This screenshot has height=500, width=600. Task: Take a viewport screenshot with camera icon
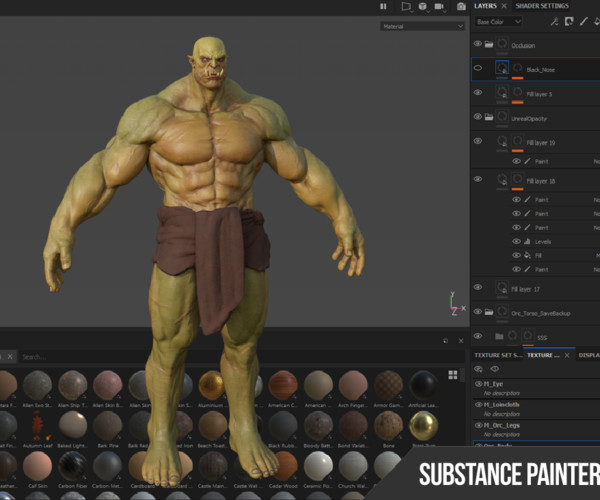point(461,7)
